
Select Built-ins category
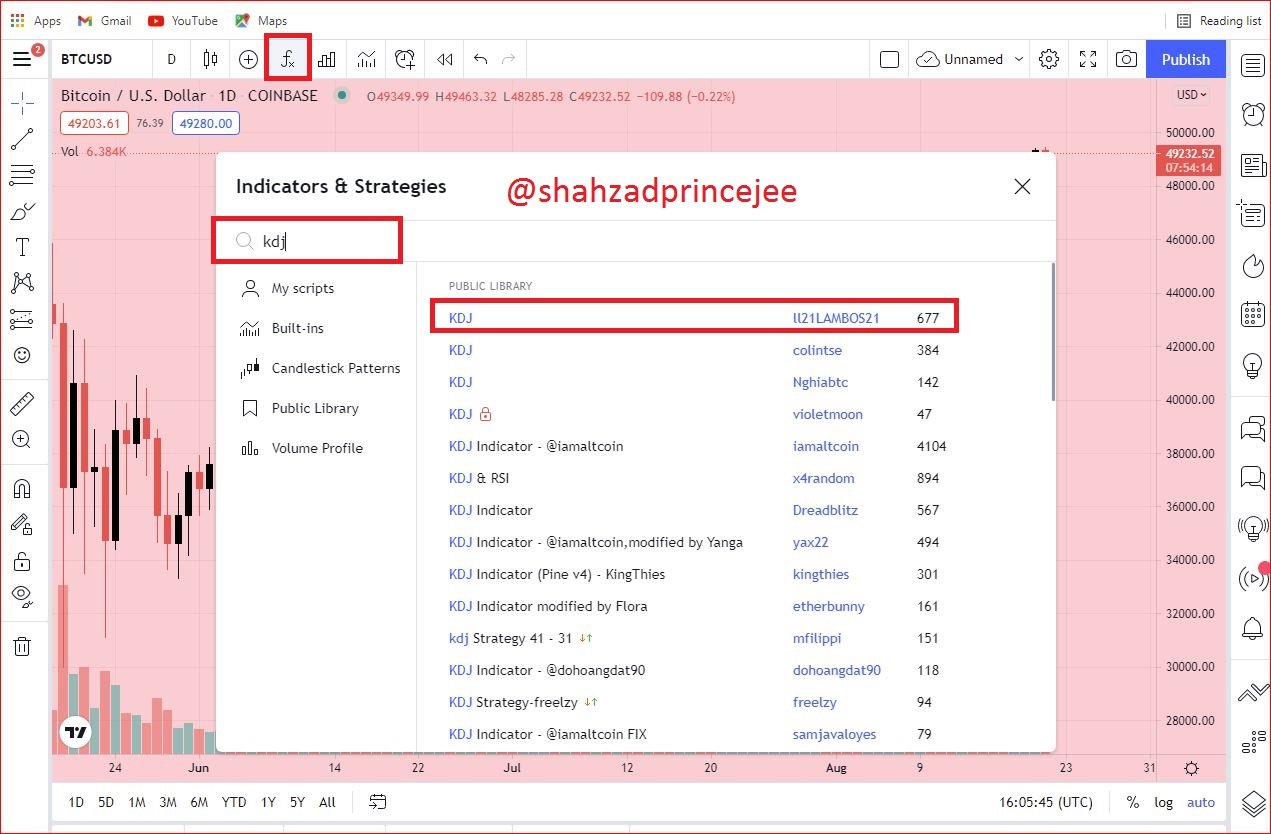(298, 328)
